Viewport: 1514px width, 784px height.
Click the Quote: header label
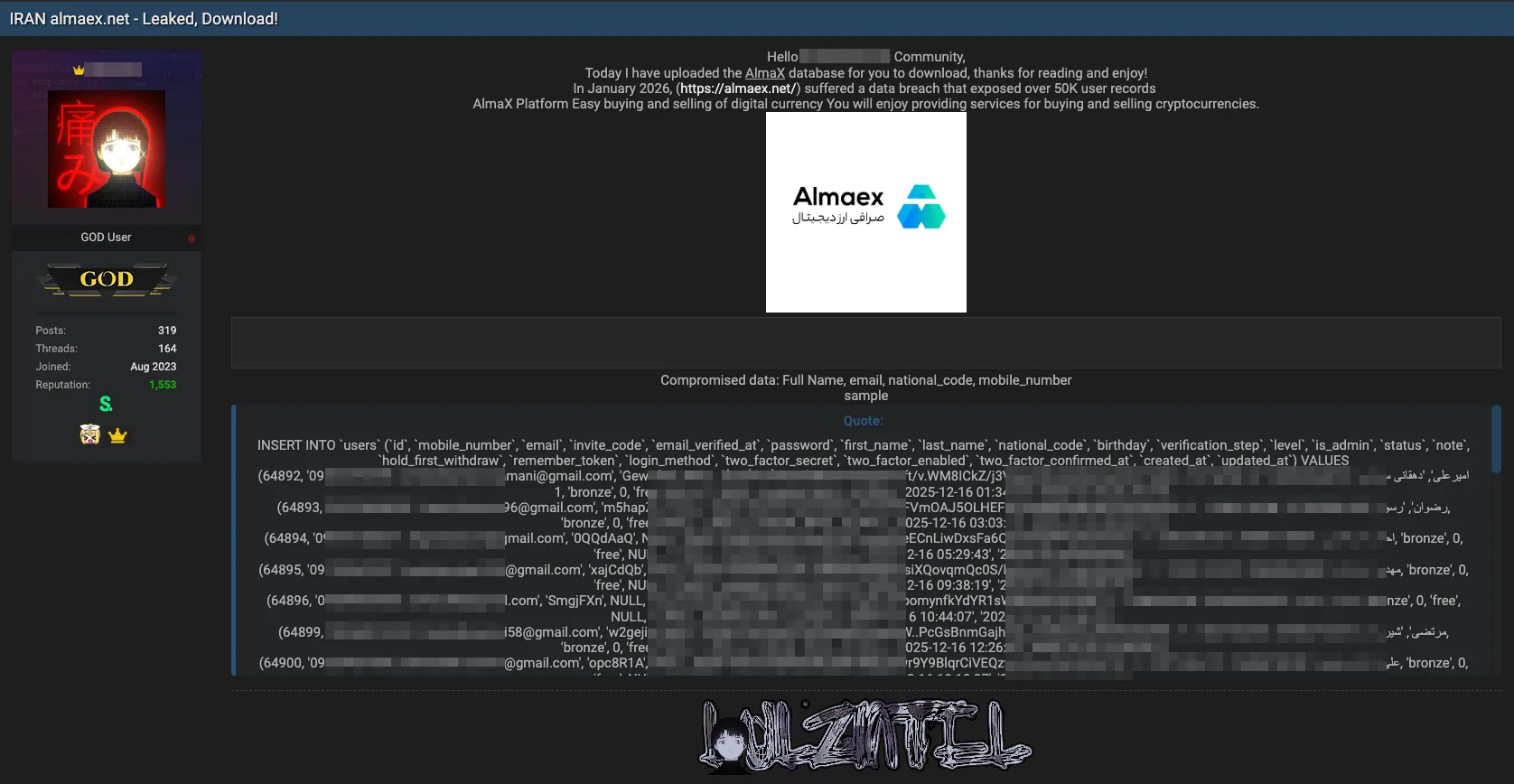864,421
